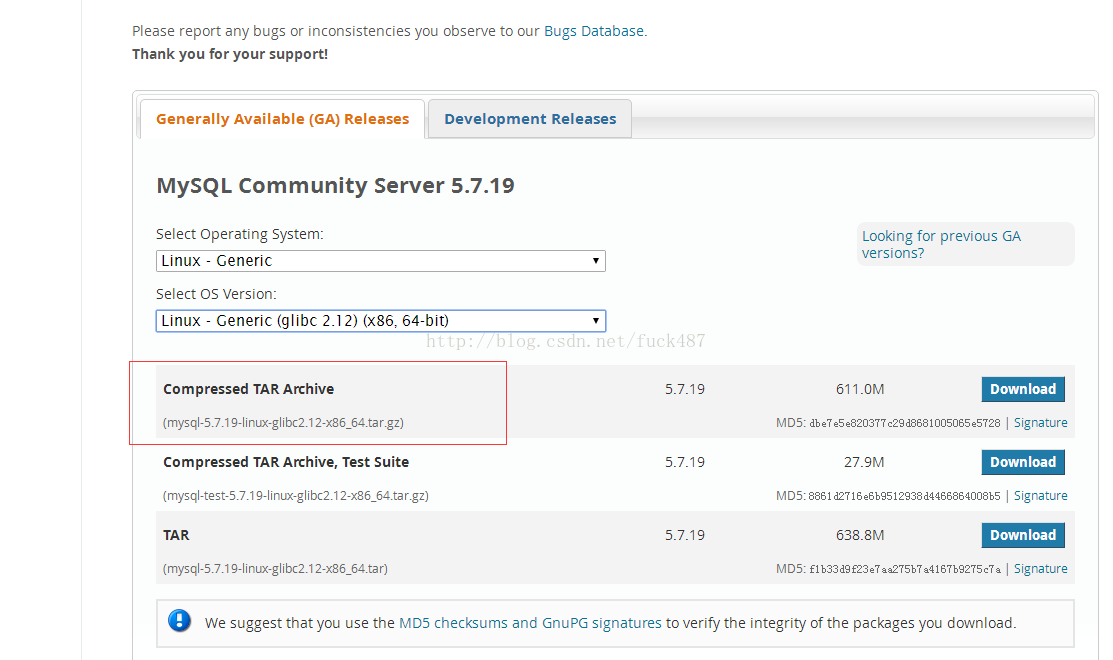Screen dimensions: 1113x660
Task: Click the MySQL Community Server 5.7.19 heading
Action: [335, 186]
